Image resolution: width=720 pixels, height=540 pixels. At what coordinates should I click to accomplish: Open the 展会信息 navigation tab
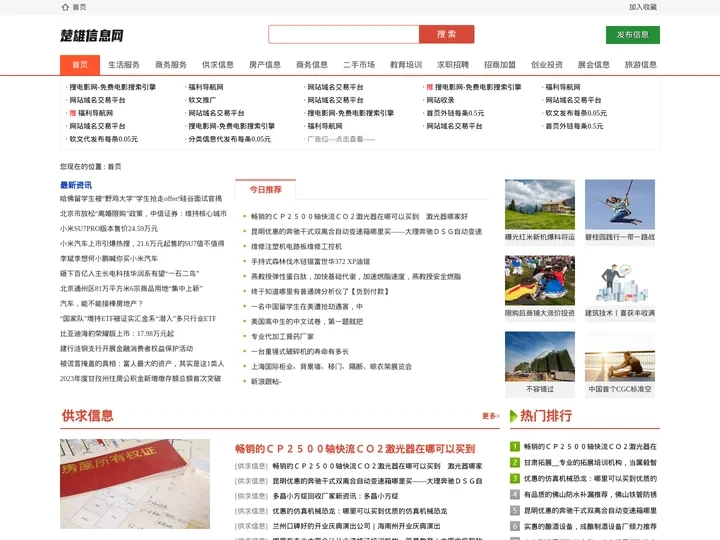point(594,65)
